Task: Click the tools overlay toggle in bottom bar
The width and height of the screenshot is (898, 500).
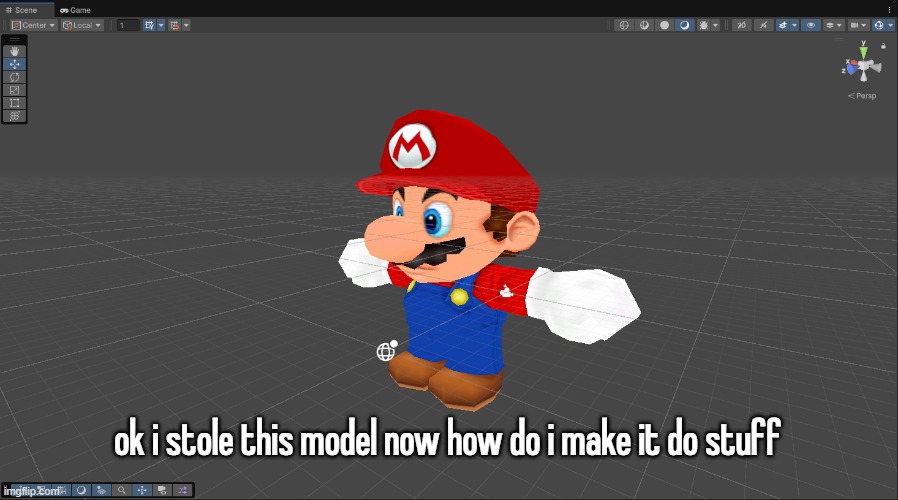Action: pos(142,490)
